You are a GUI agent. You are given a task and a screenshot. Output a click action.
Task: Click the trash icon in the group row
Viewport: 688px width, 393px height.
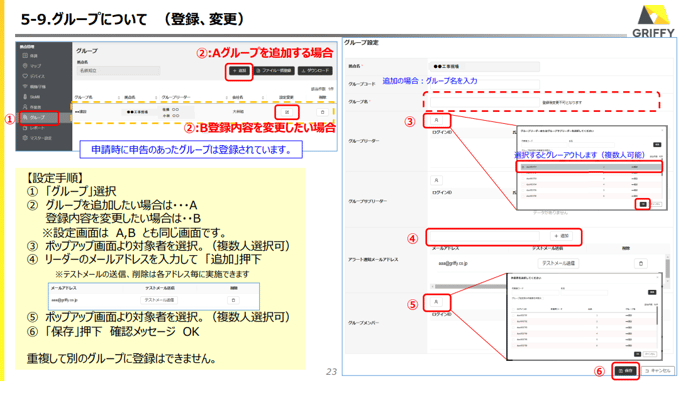[322, 112]
